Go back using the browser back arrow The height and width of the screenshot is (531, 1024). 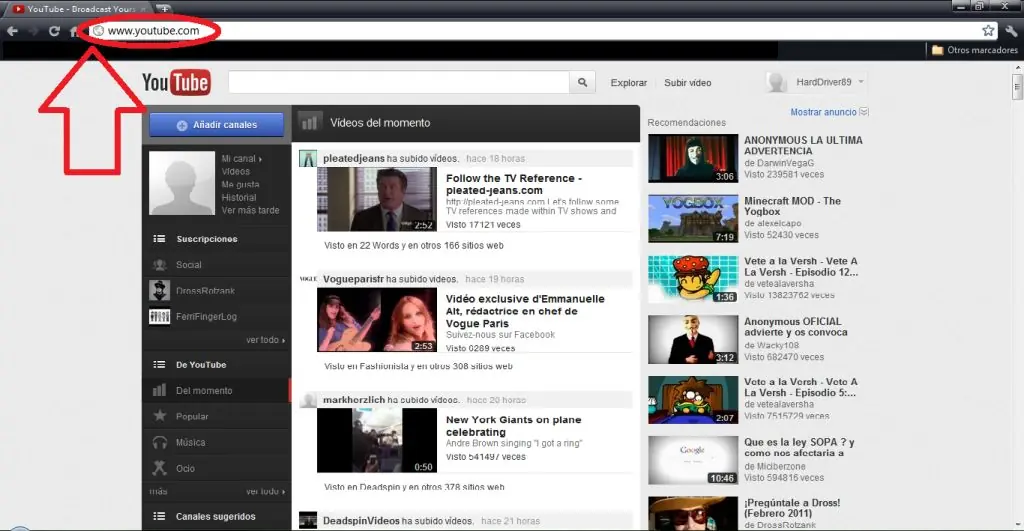point(12,31)
